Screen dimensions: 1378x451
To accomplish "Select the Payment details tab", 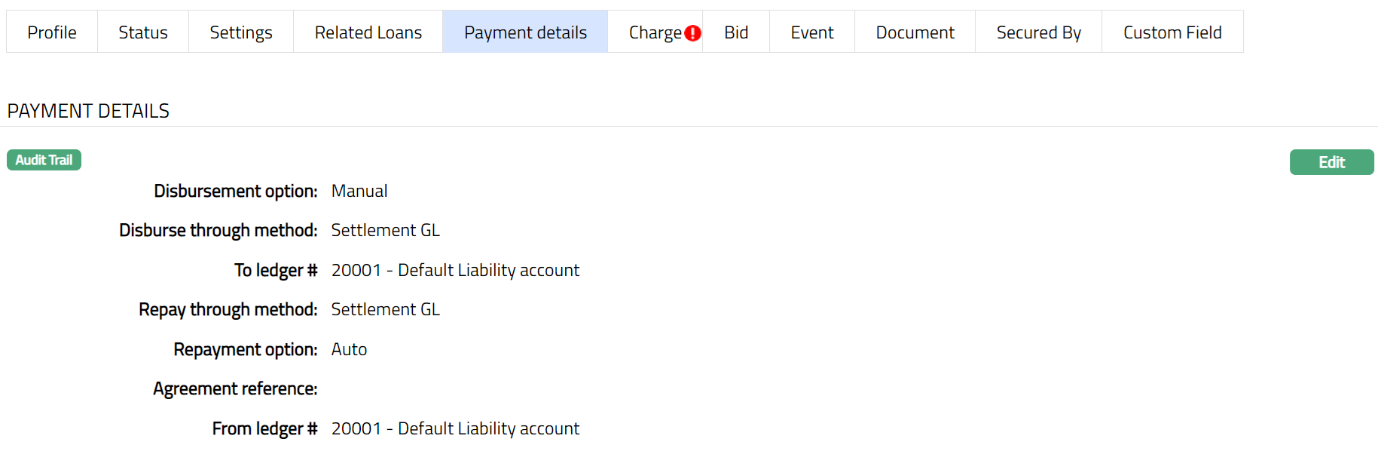I will click(x=525, y=32).
